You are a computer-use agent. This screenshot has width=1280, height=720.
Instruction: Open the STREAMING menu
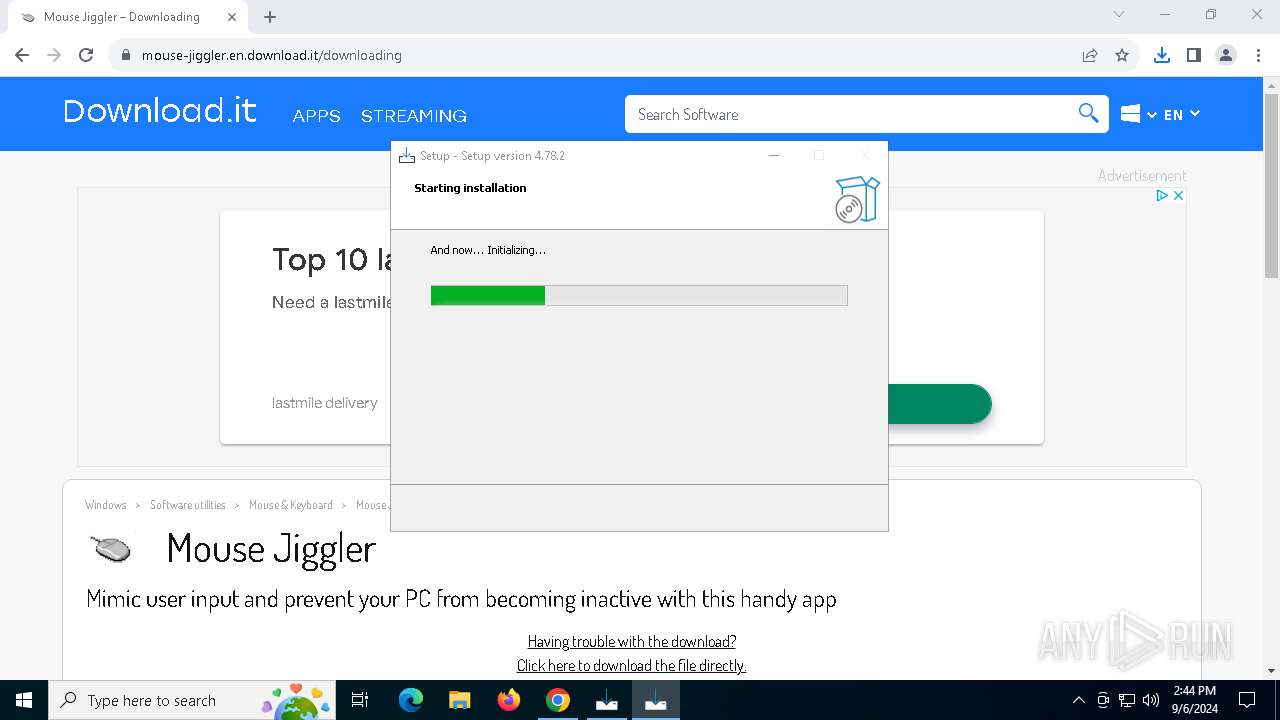[x=414, y=116]
